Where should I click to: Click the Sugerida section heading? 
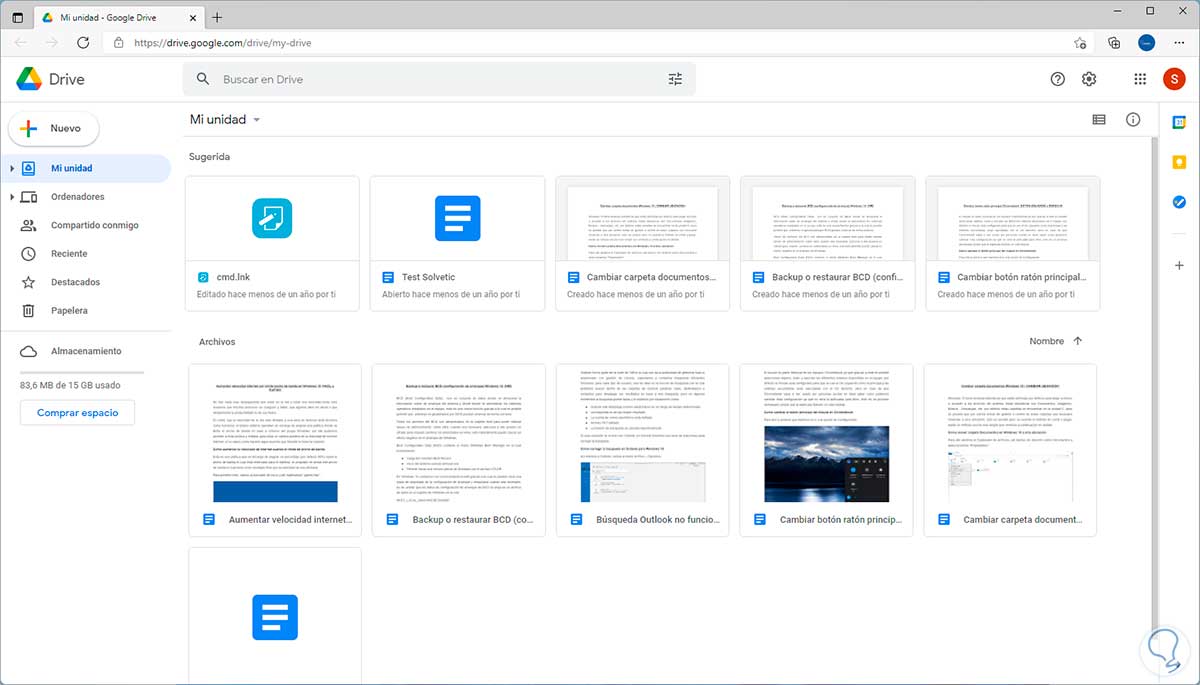click(209, 157)
